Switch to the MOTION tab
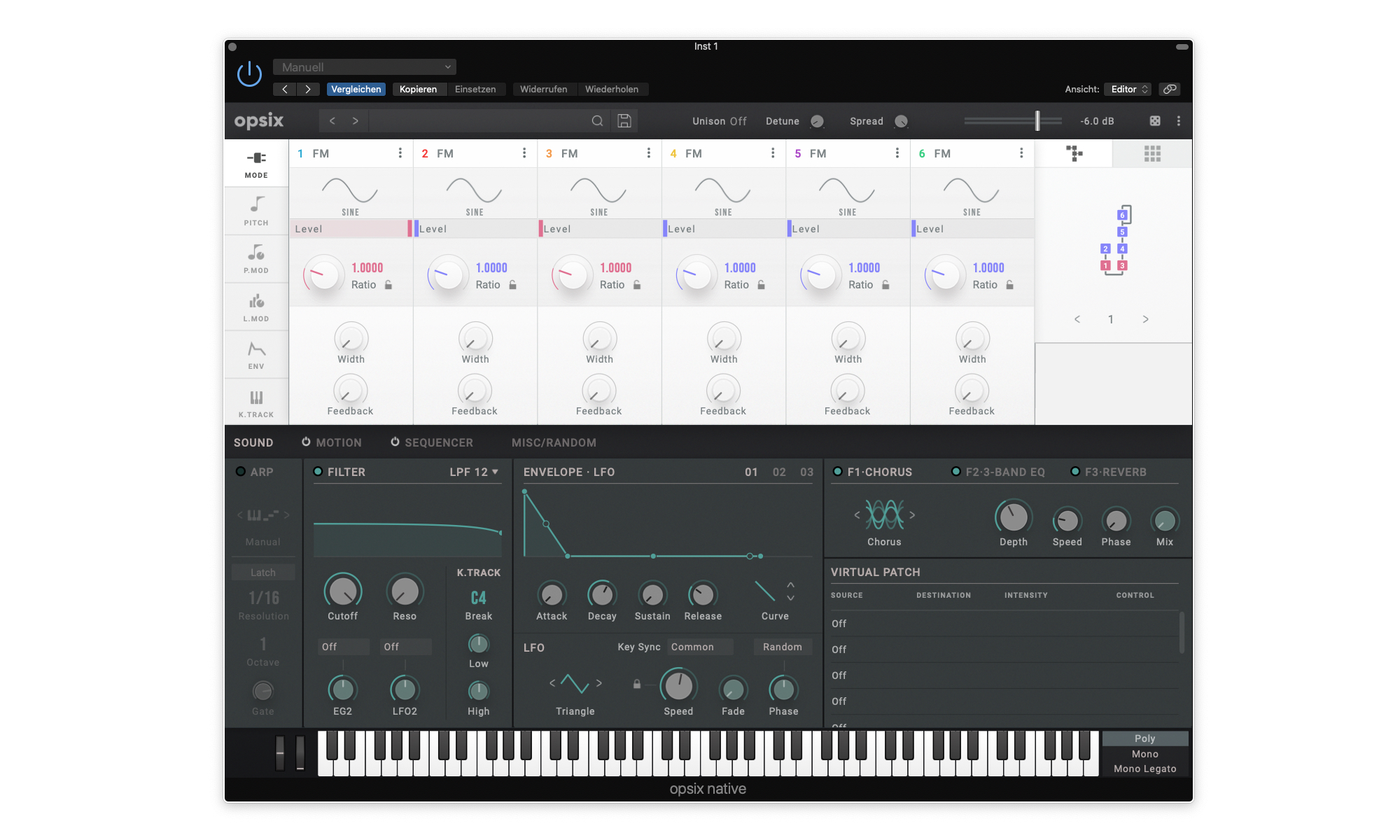Image resolution: width=1400 pixels, height=840 pixels. pyautogui.click(x=339, y=442)
